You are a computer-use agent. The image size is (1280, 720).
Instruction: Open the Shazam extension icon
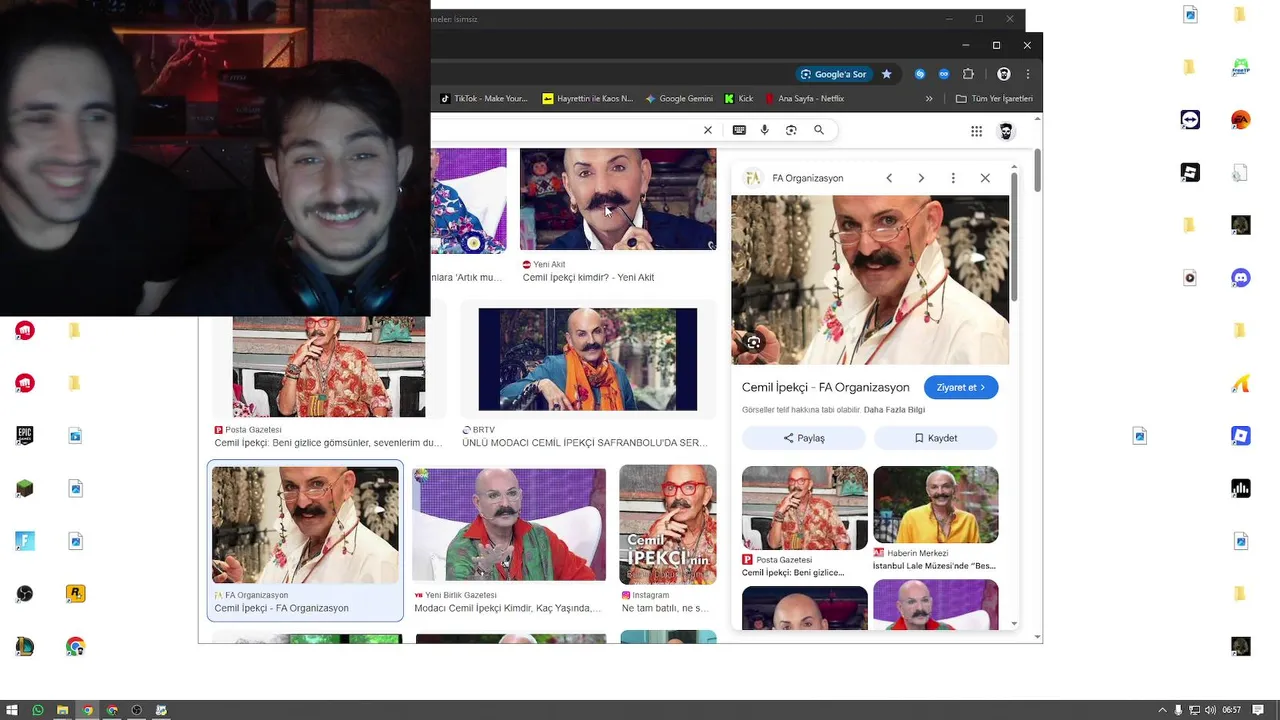[920, 74]
